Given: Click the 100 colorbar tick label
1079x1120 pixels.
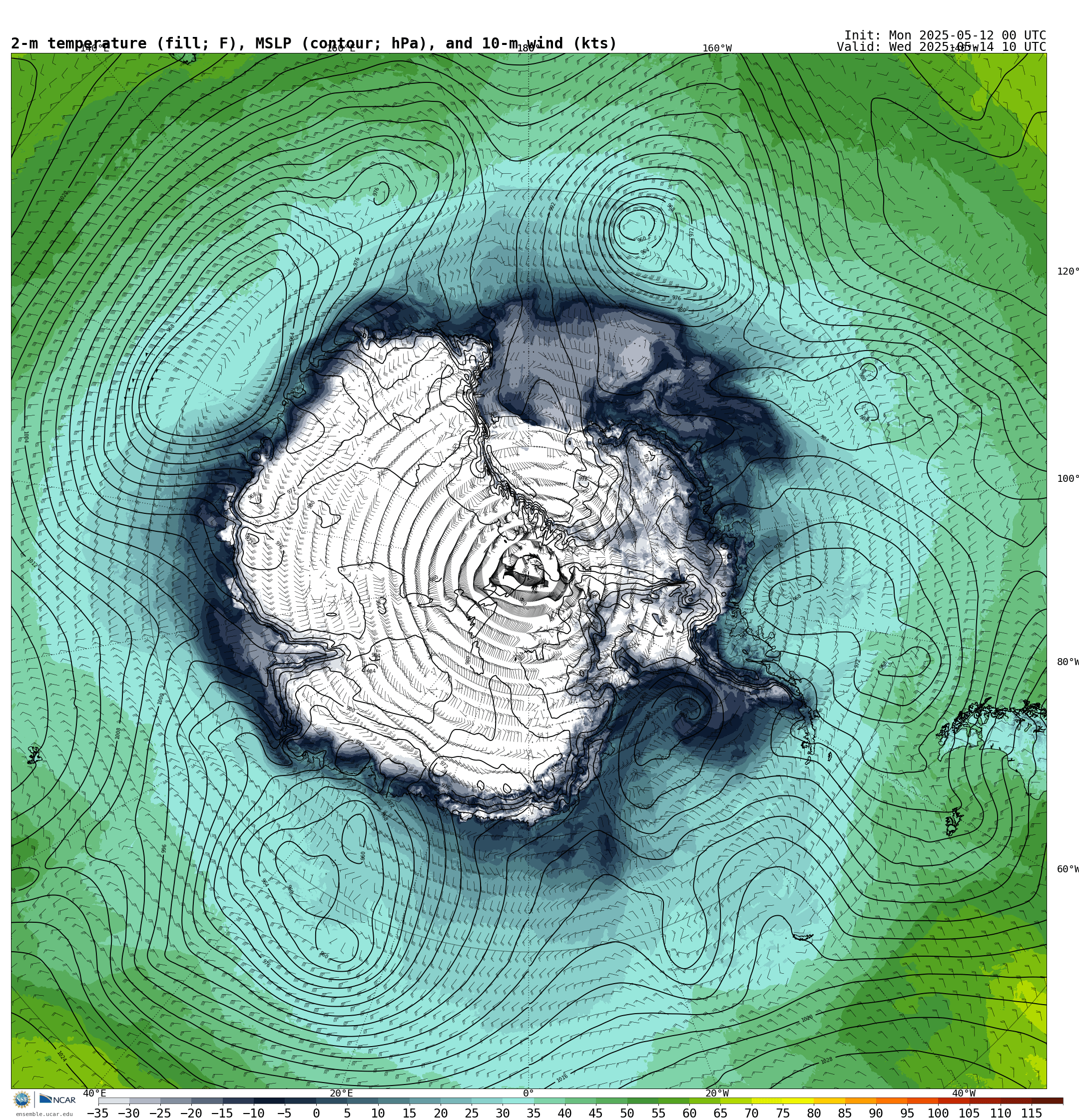Looking at the screenshot, I should click(938, 1113).
